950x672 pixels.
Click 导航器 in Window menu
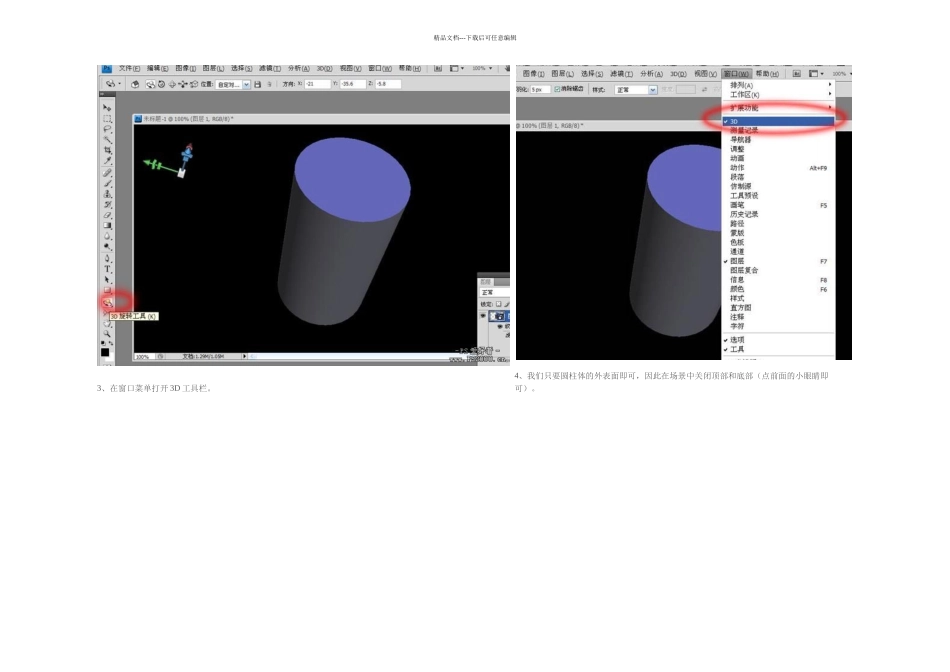741,139
